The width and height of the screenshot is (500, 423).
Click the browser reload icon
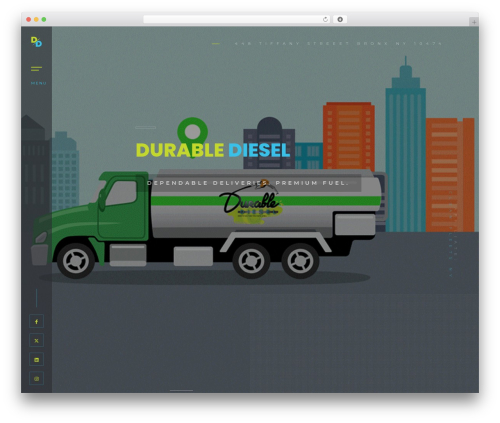coord(325,19)
